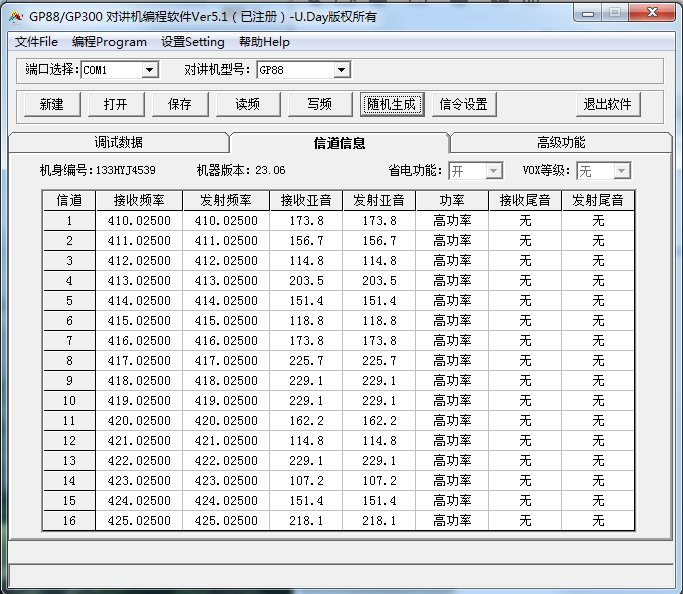The height and width of the screenshot is (594, 683).
Task: Select channel row header 8
Action: tap(69, 361)
